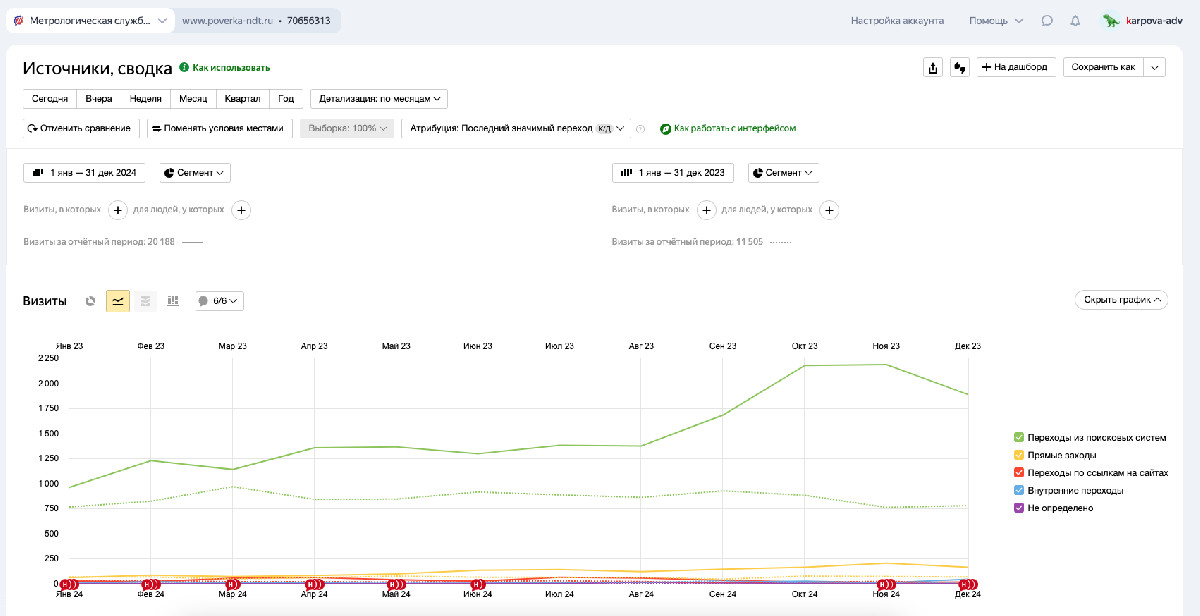Viewport: 1200px width, 616px height.
Task: Click Отменить сравнение
Action: (79, 128)
